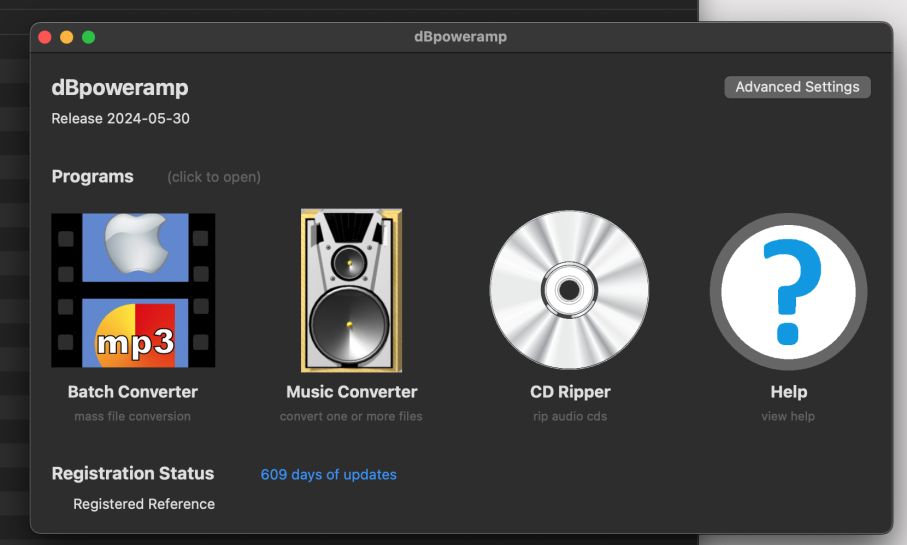
Task: Click the dBpoweramp window title bar text
Action: point(460,37)
